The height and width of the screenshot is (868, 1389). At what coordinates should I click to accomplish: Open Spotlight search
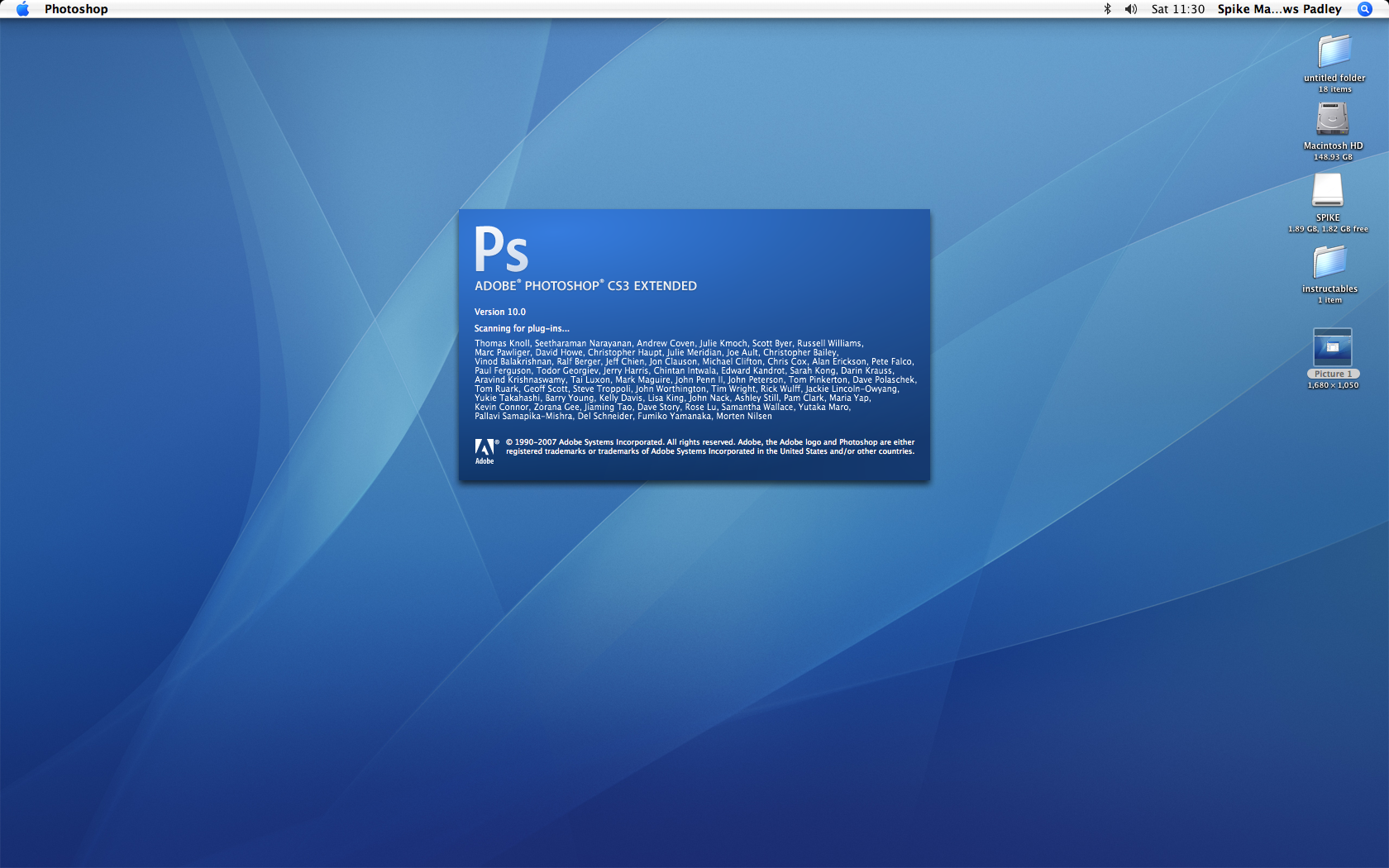(1365, 9)
